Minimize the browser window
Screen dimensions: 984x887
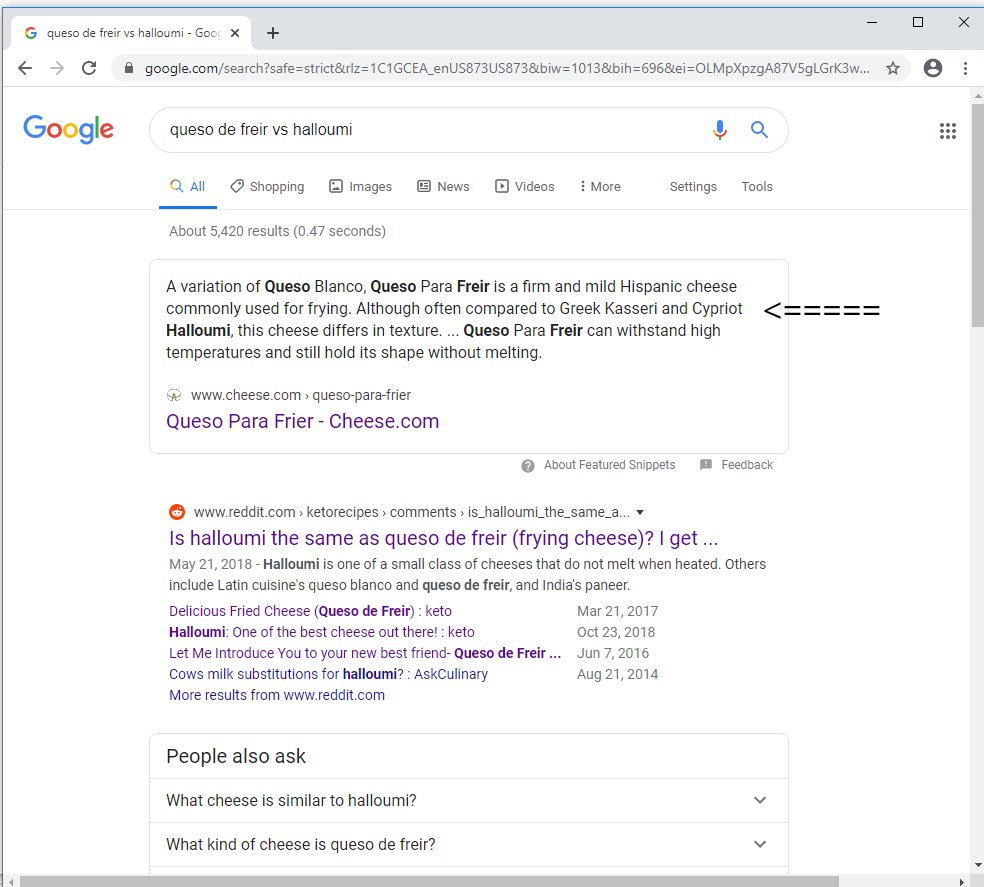coord(872,23)
